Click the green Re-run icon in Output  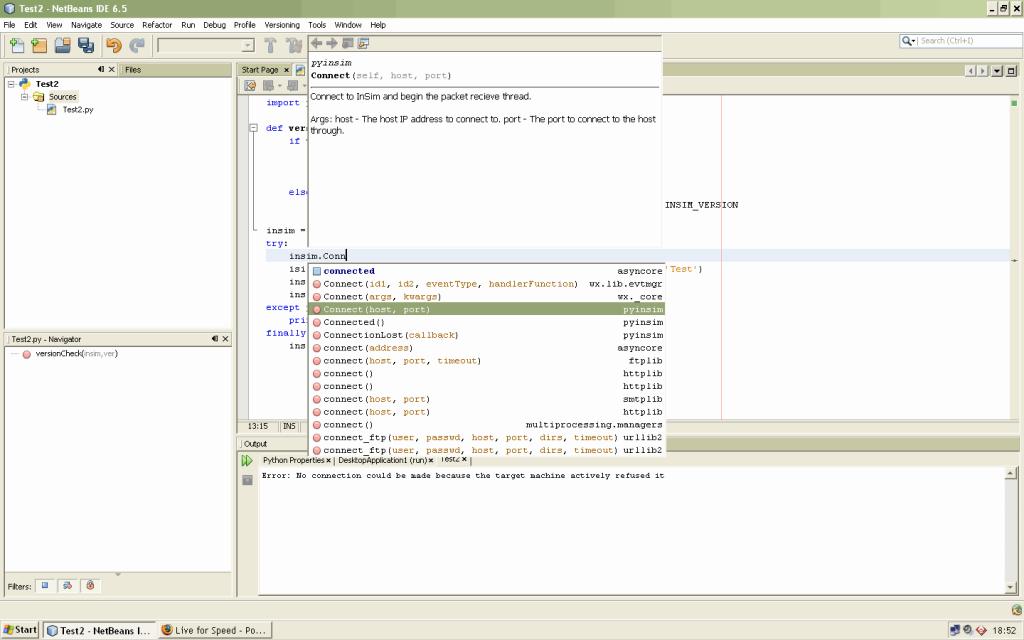pos(247,460)
